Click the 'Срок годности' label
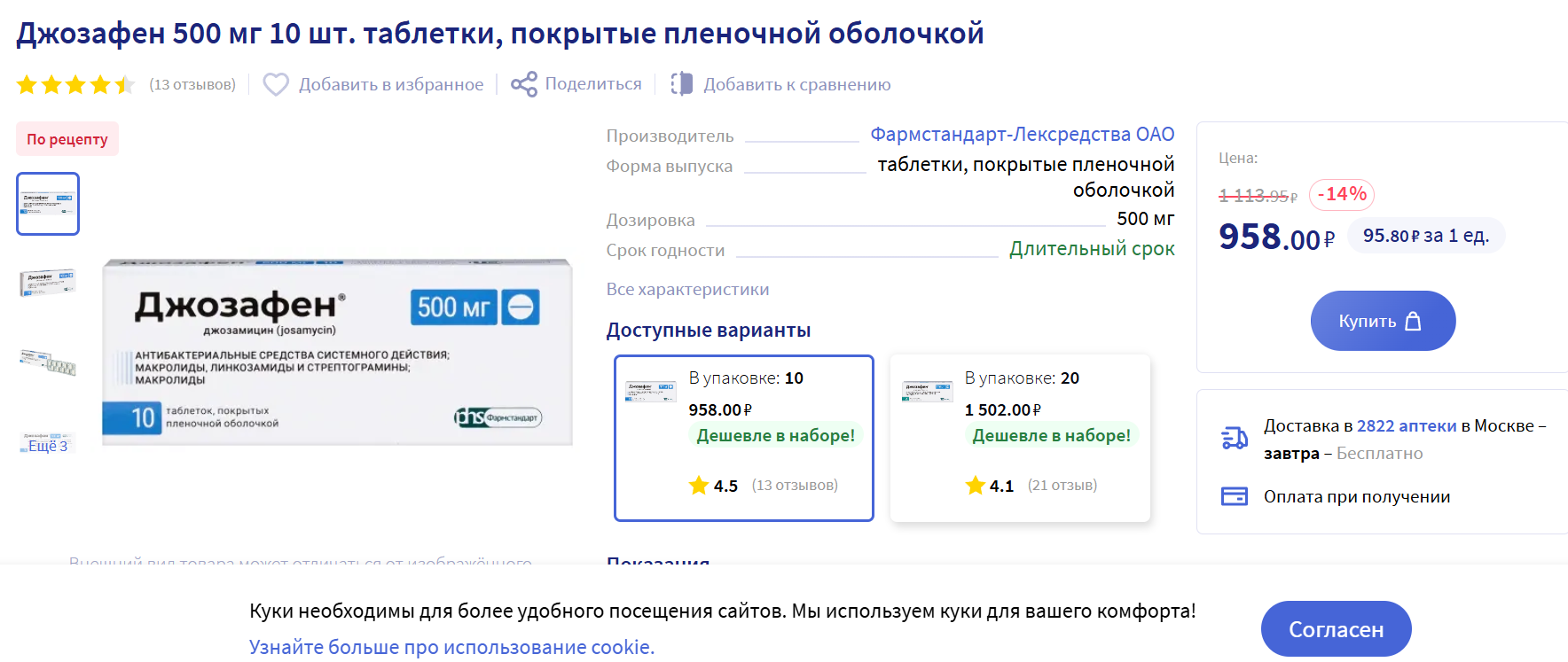The width and height of the screenshot is (1568, 662). pos(666,250)
